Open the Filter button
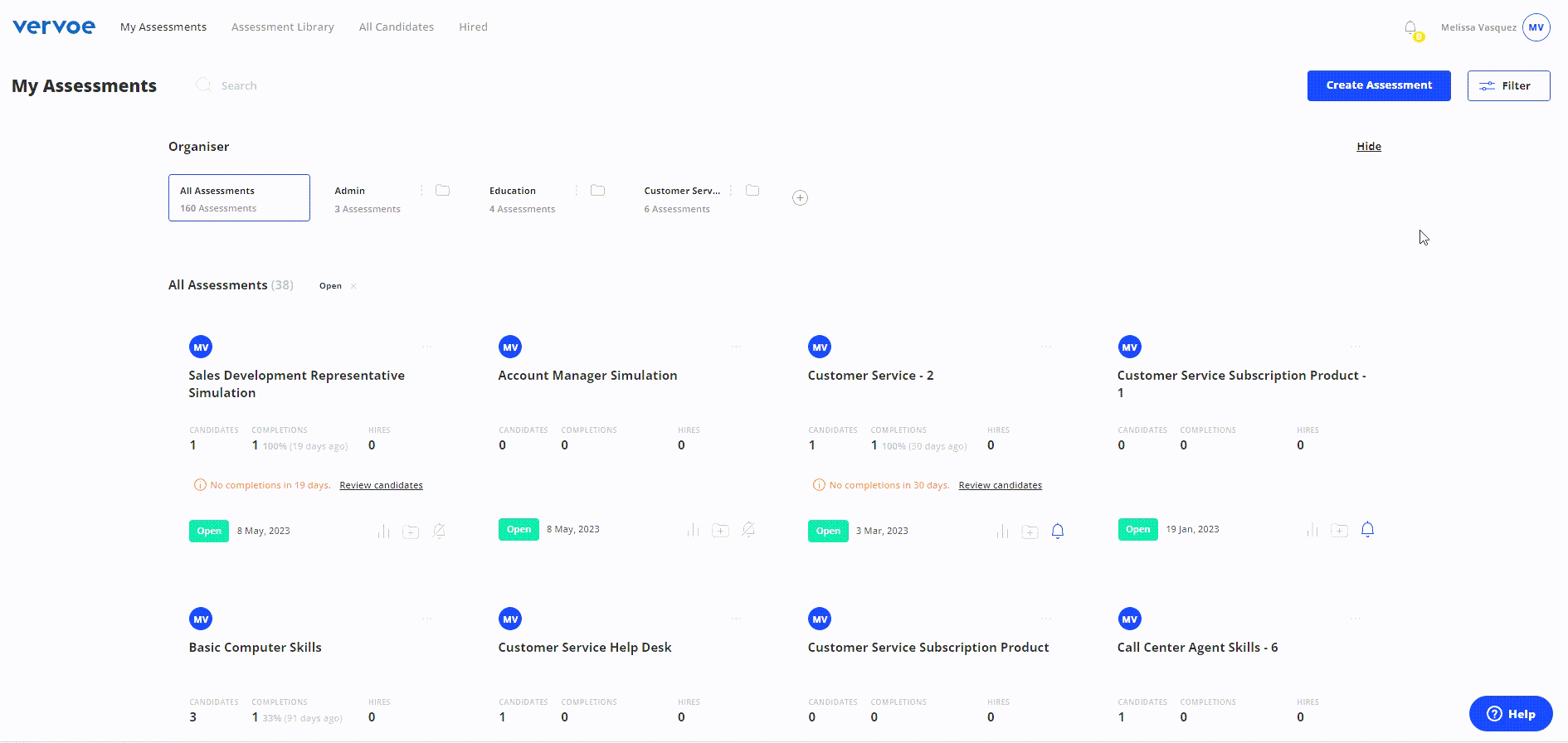Viewport: 1568px width, 743px height. (1508, 85)
